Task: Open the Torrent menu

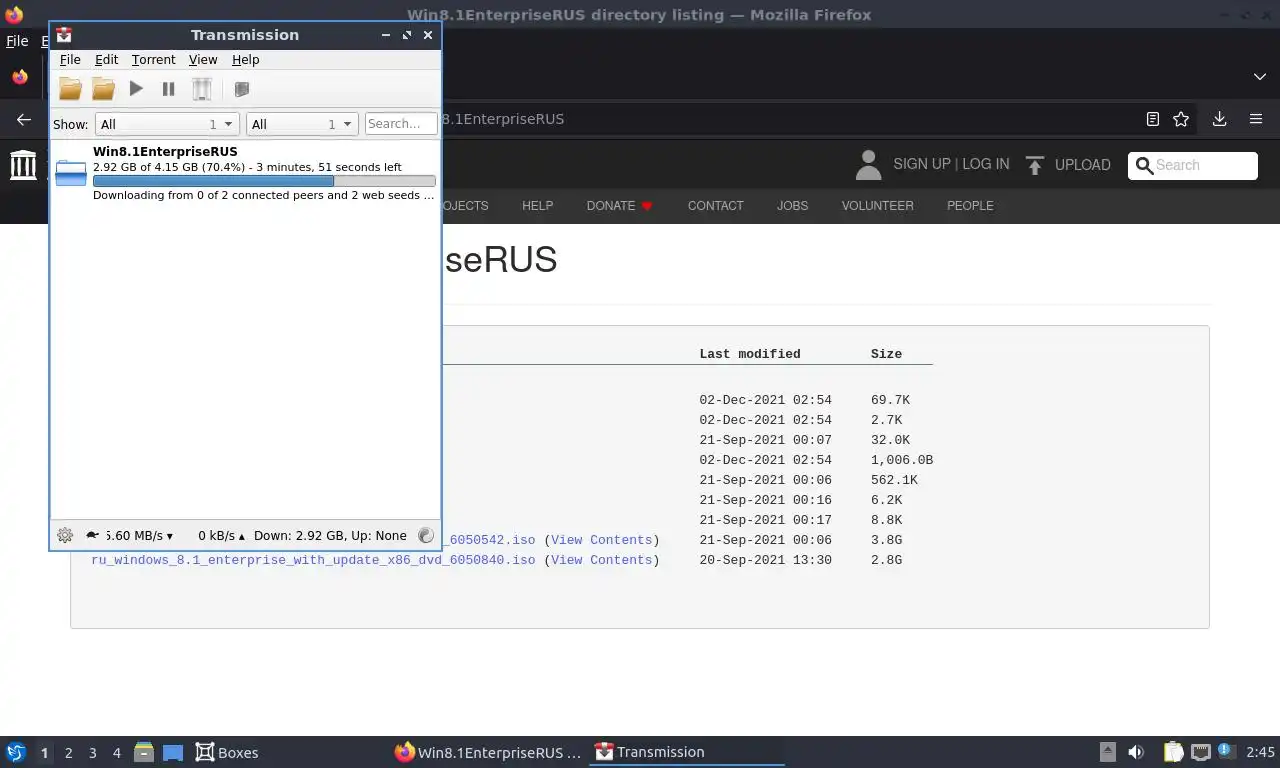Action: 153,60
